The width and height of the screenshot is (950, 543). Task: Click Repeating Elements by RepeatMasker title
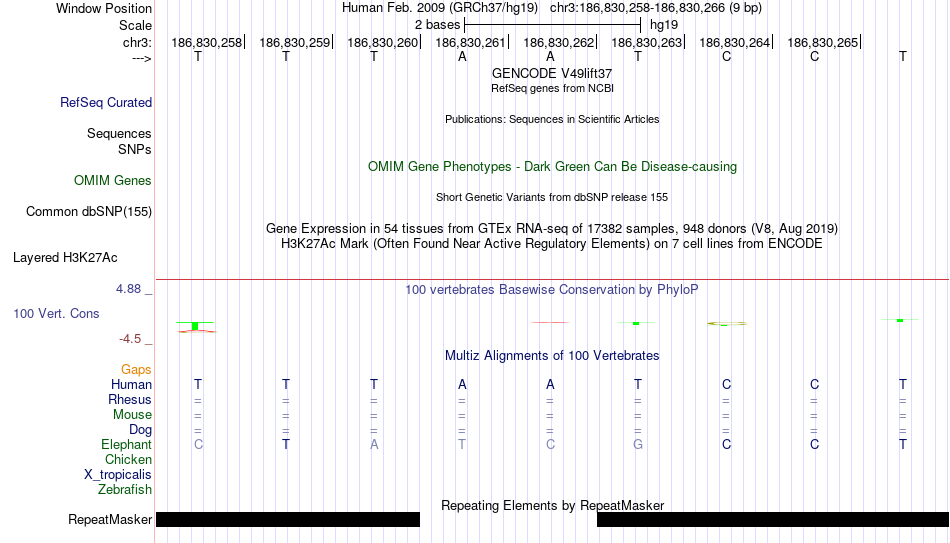(552, 505)
